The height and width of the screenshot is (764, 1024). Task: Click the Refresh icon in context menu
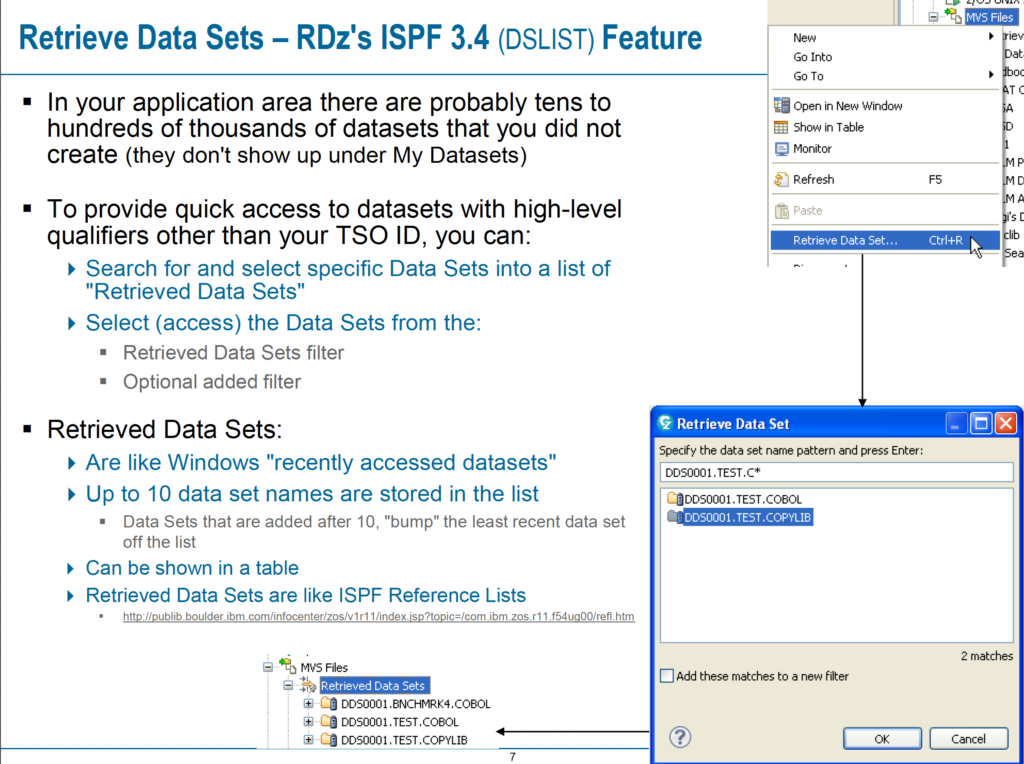(782, 180)
